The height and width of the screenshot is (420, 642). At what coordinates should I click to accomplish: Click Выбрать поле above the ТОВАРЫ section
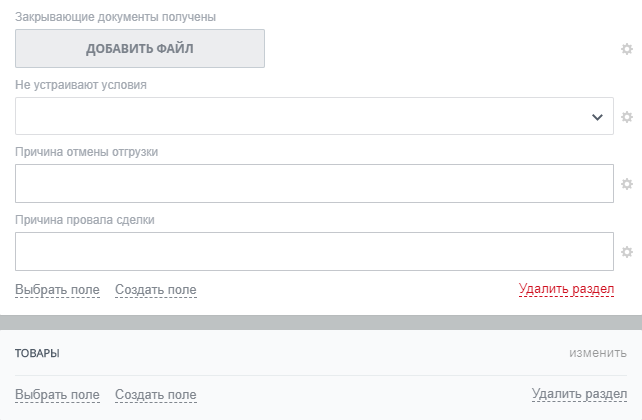click(x=57, y=290)
